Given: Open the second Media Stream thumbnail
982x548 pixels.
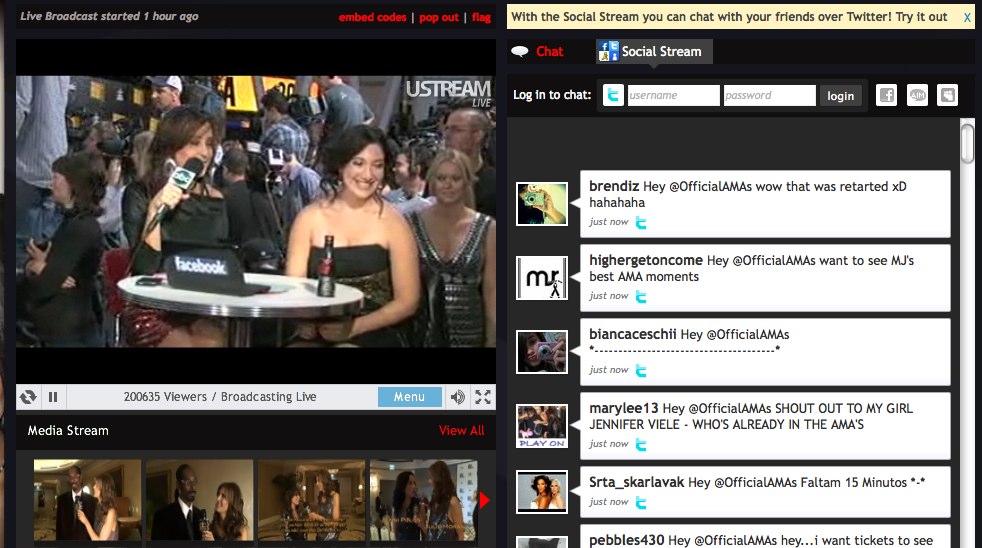Looking at the screenshot, I should (x=200, y=500).
